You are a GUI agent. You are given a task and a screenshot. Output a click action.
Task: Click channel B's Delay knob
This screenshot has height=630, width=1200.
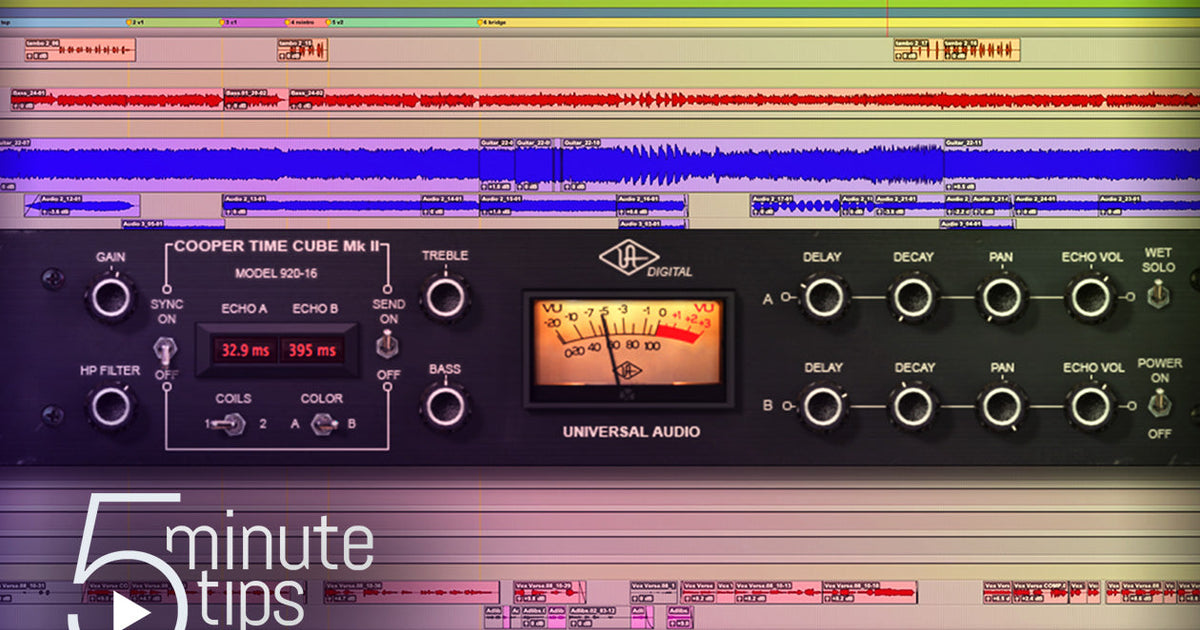[822, 408]
